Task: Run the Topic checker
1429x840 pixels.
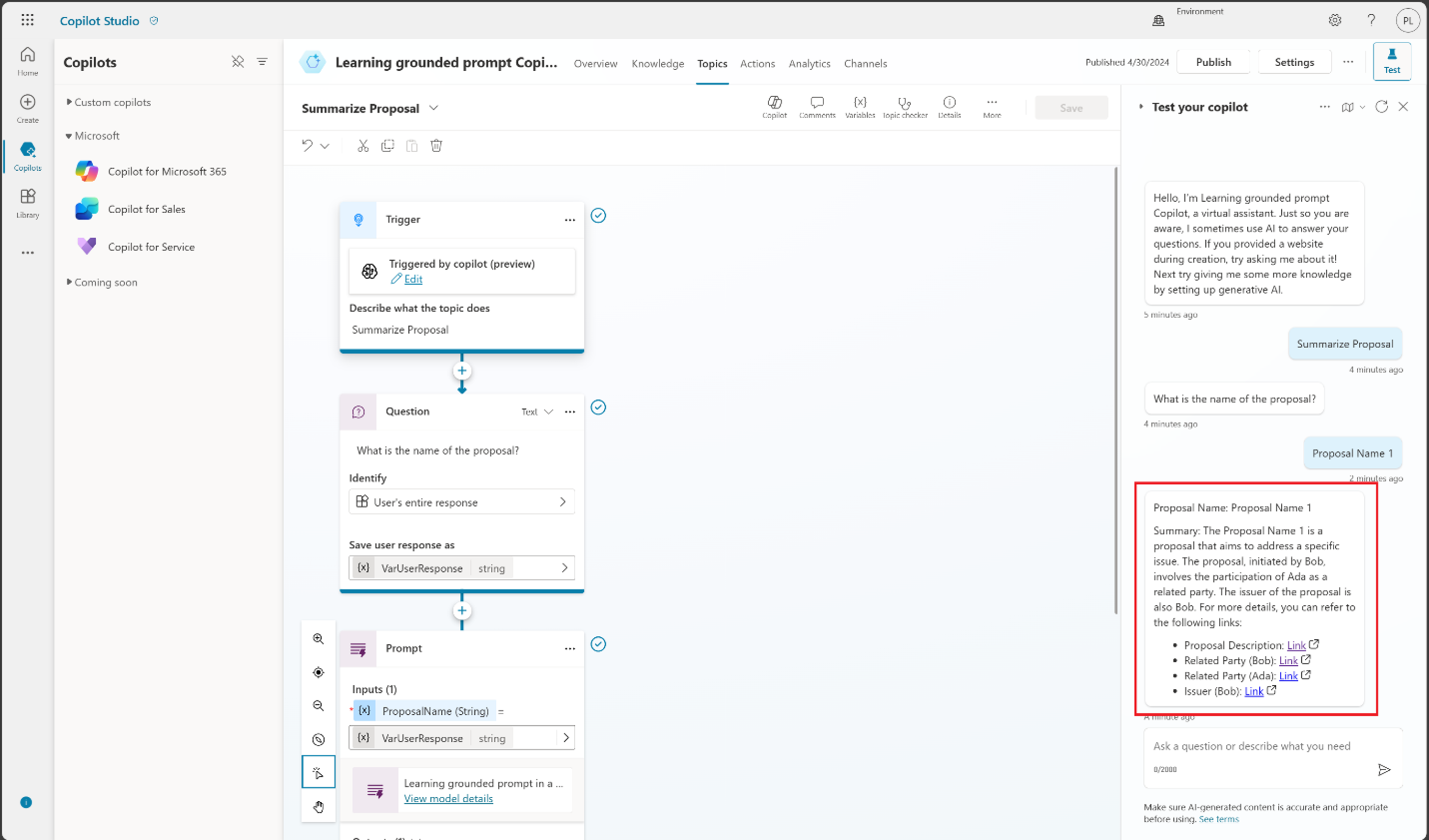Action: pyautogui.click(x=905, y=106)
